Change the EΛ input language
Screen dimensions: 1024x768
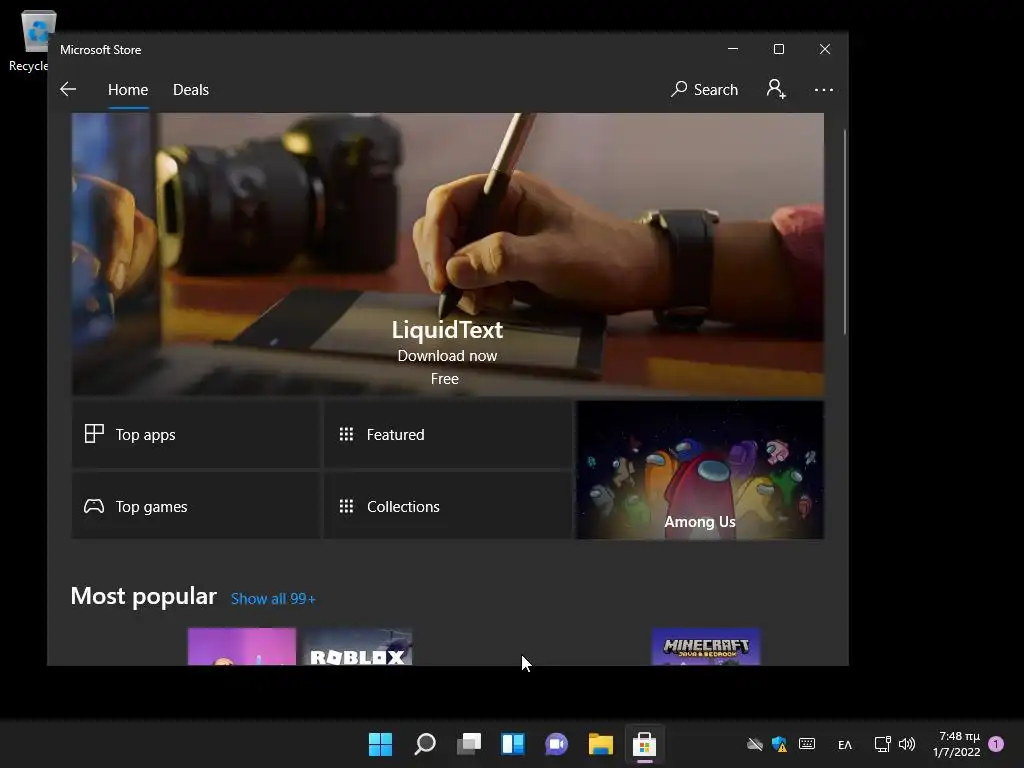pos(845,744)
